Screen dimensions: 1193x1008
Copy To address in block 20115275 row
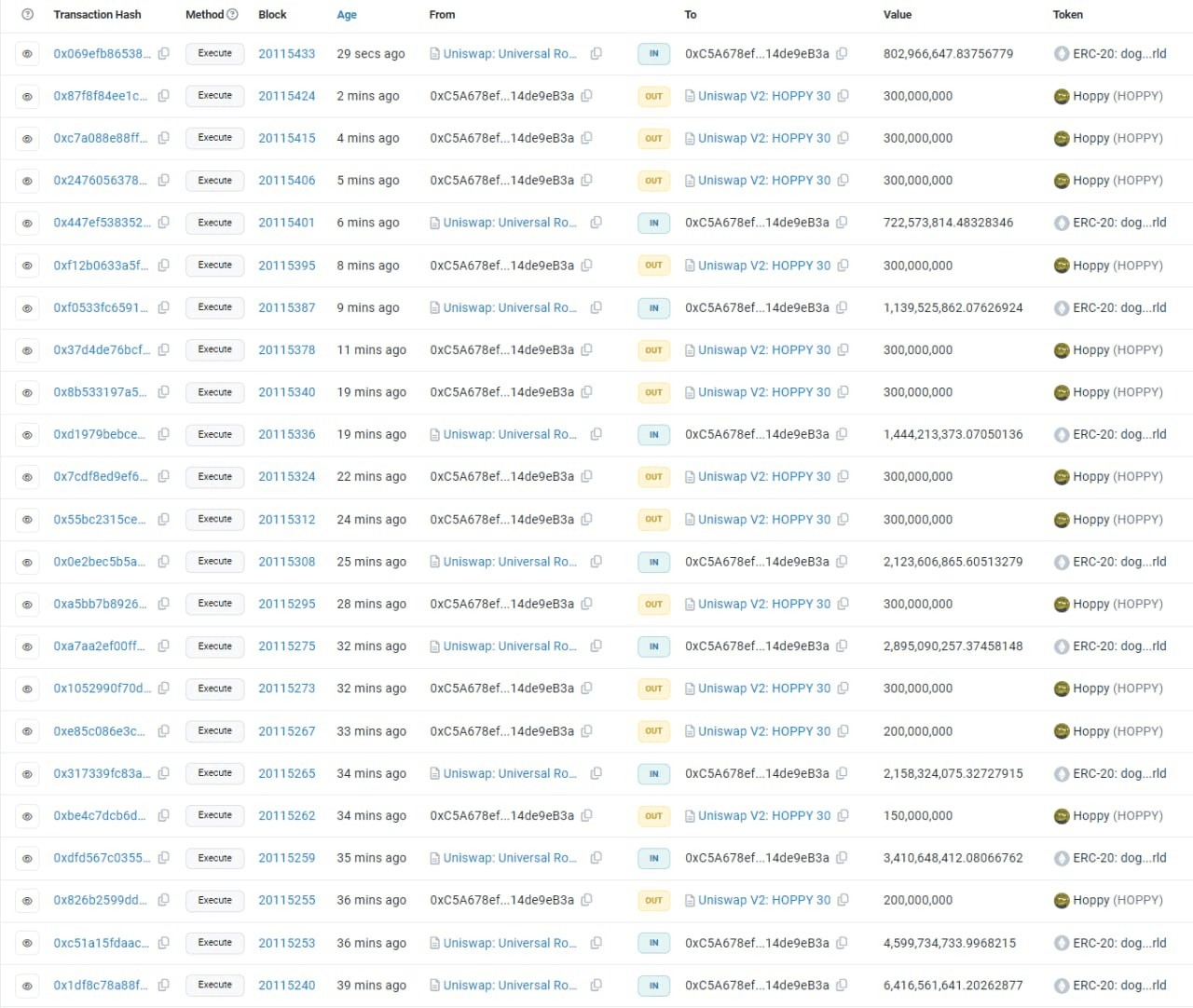point(842,647)
